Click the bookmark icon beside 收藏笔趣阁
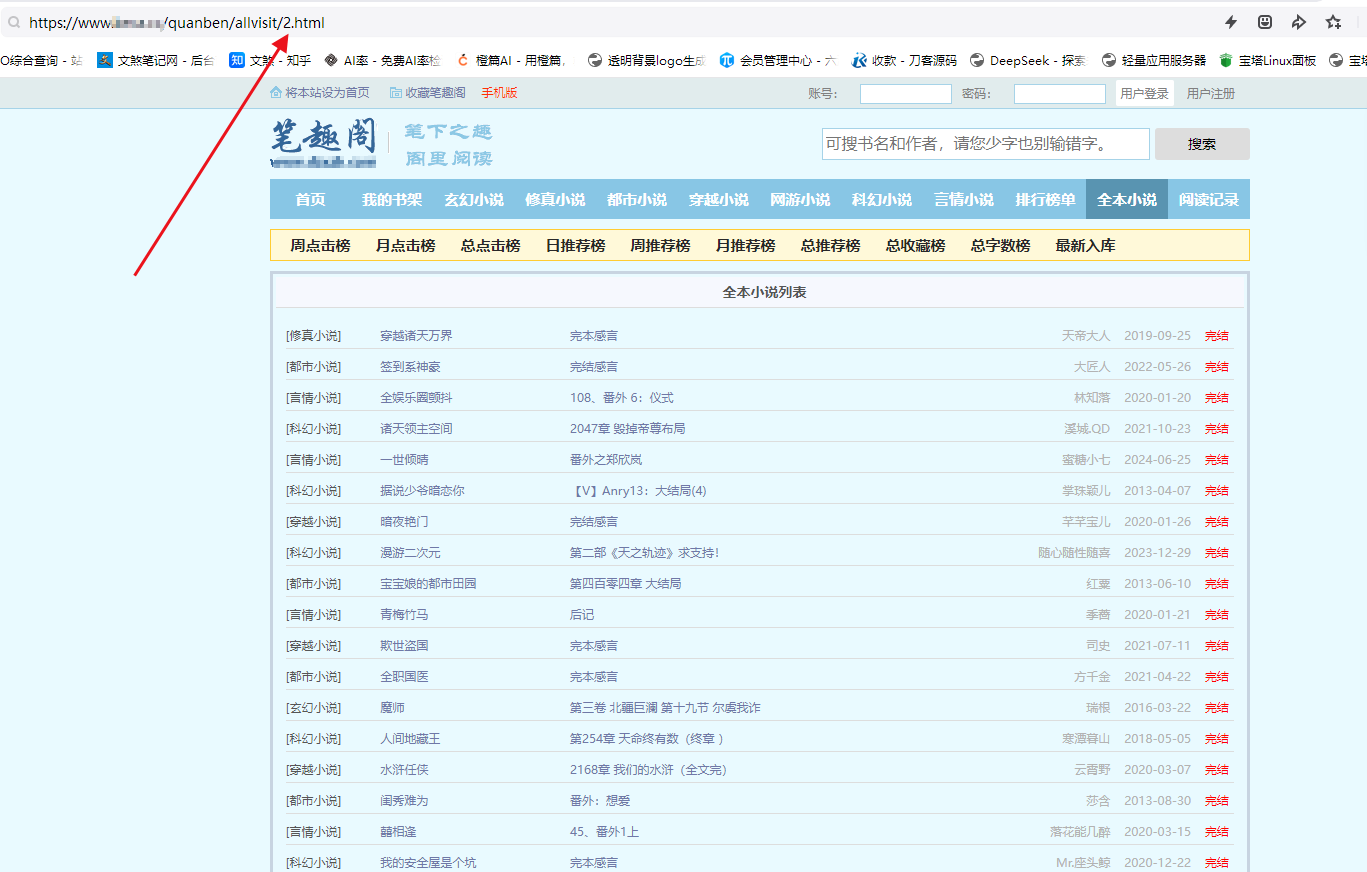 [x=396, y=93]
